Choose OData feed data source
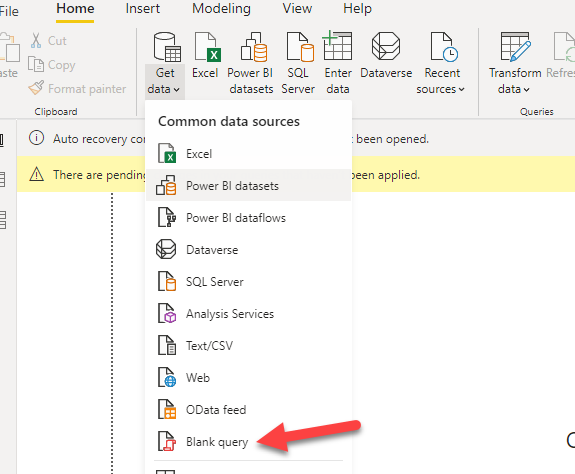Viewport: 575px width, 474px height. point(248,409)
